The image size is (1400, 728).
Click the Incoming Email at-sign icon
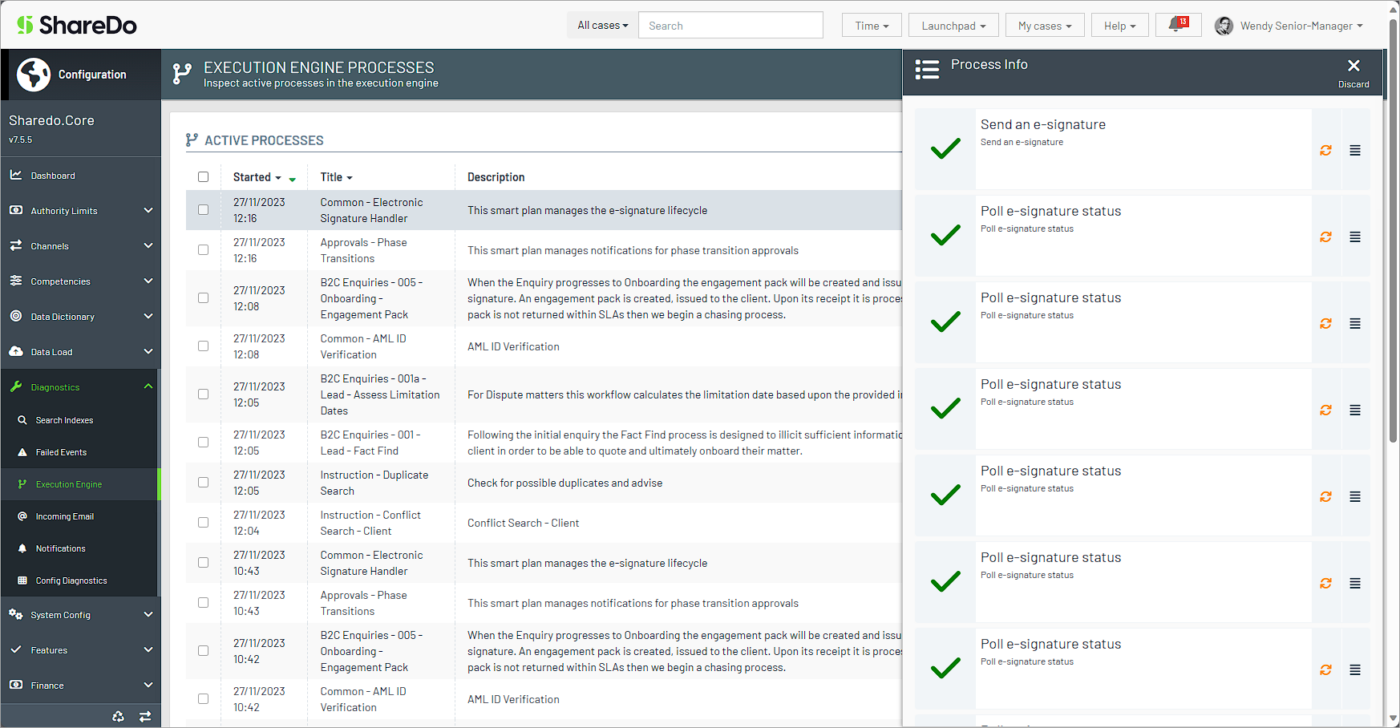point(23,516)
